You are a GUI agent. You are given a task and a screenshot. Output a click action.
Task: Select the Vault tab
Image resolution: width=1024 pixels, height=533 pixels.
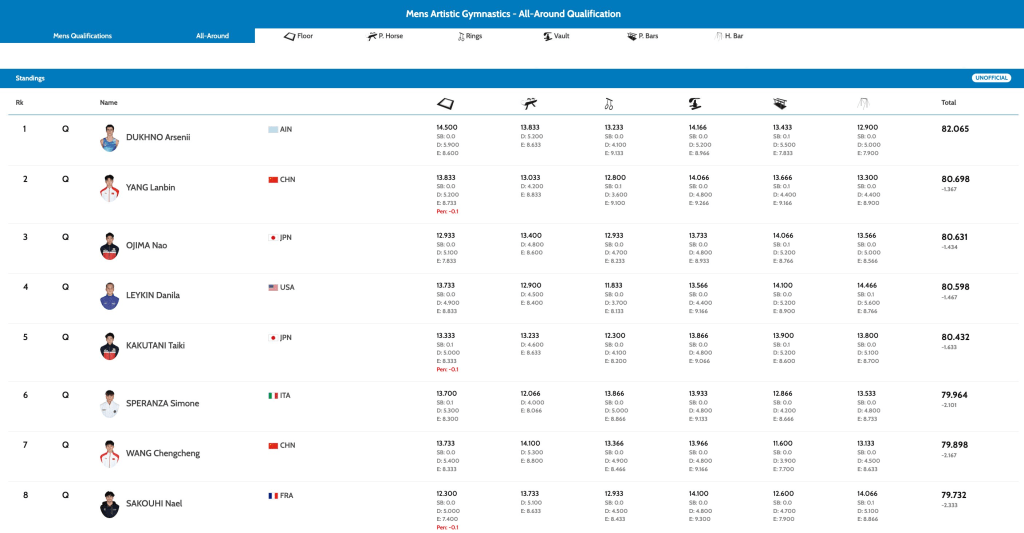[556, 36]
